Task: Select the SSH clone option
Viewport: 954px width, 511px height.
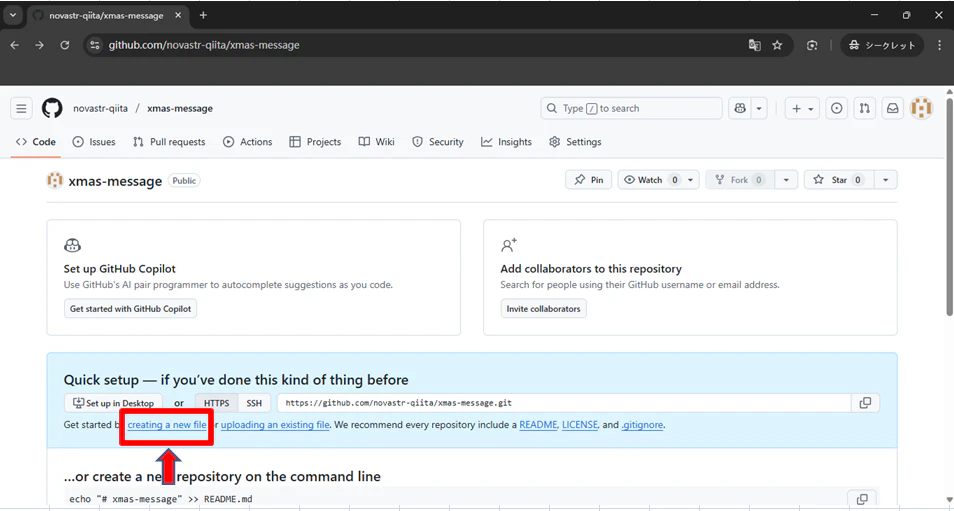Action: [x=254, y=403]
